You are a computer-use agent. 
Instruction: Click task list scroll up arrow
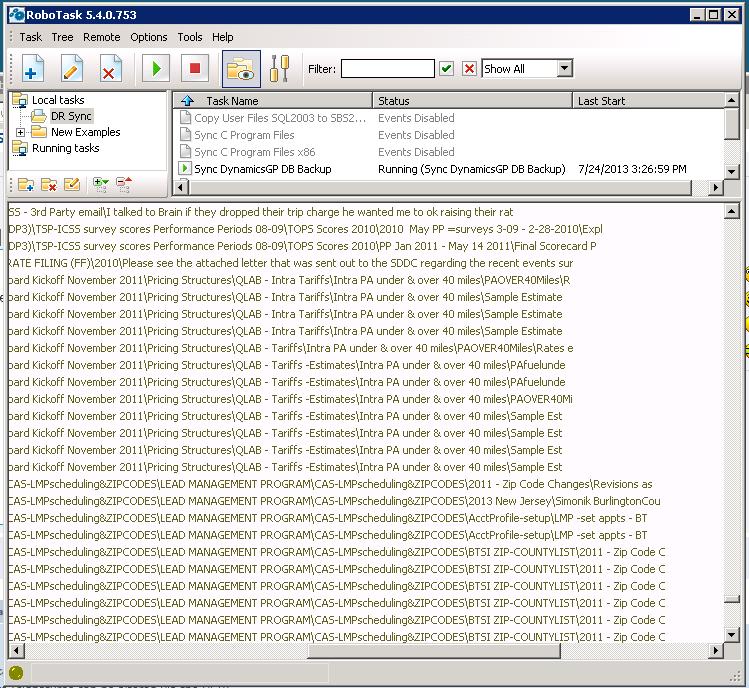tap(731, 100)
